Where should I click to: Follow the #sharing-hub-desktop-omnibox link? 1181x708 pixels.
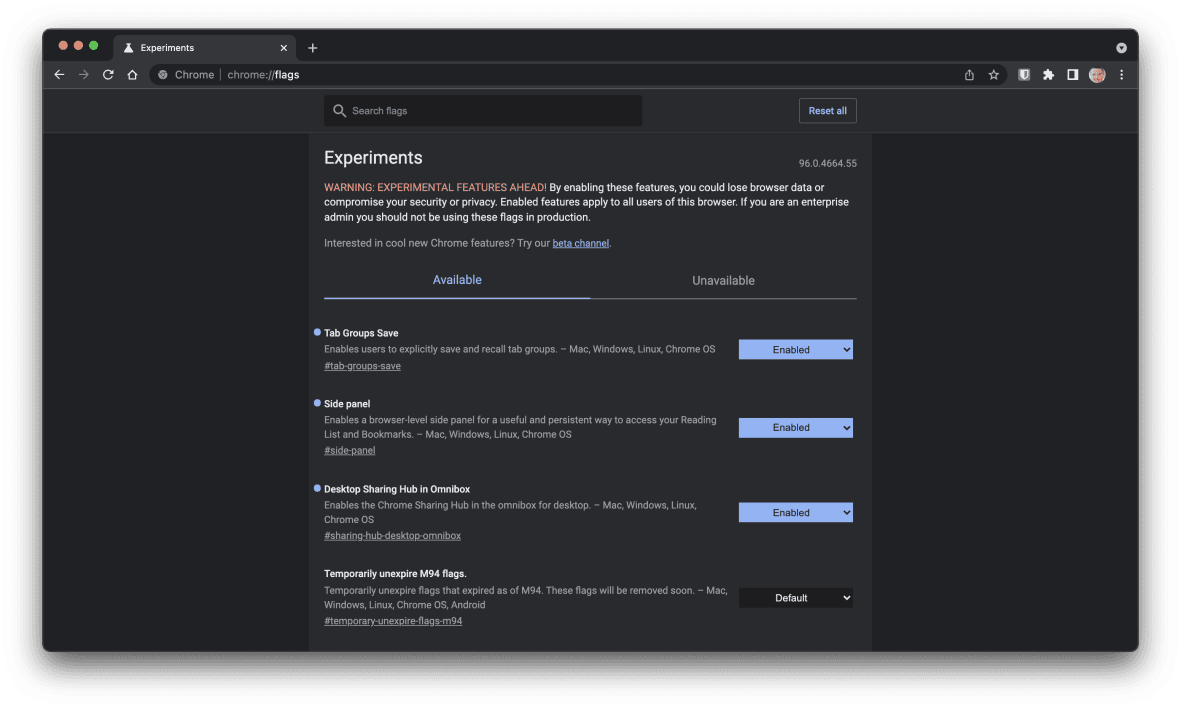[392, 536]
